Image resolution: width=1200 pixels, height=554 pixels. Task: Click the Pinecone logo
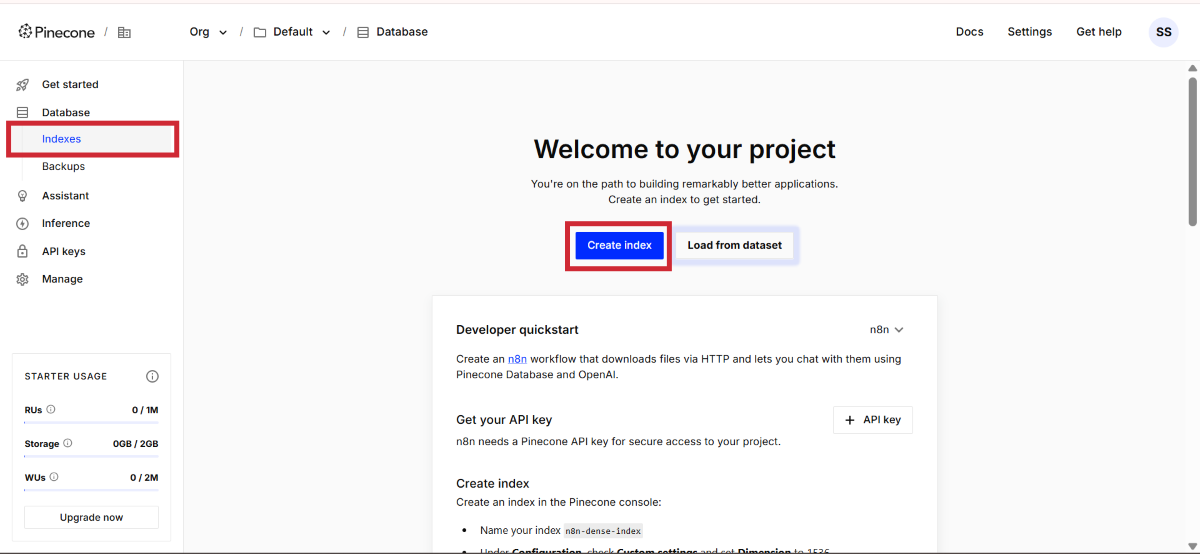click(57, 32)
